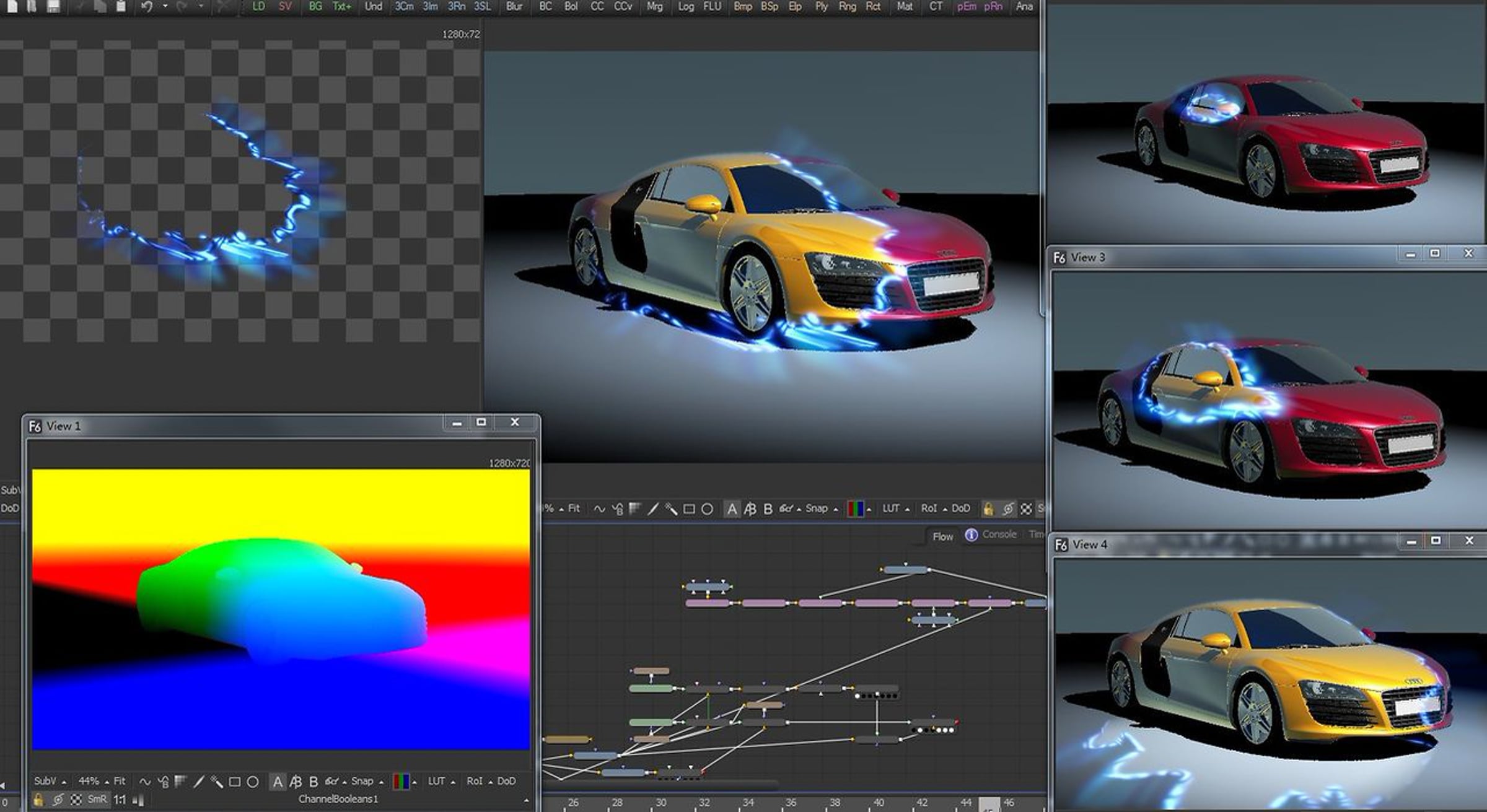
Task: Open the LUT dropdown in main viewer toolbar
Action: [x=896, y=509]
